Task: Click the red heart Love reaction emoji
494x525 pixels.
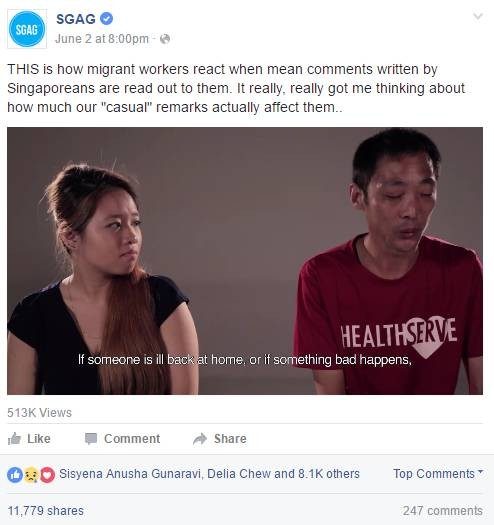Action: [x=47, y=475]
